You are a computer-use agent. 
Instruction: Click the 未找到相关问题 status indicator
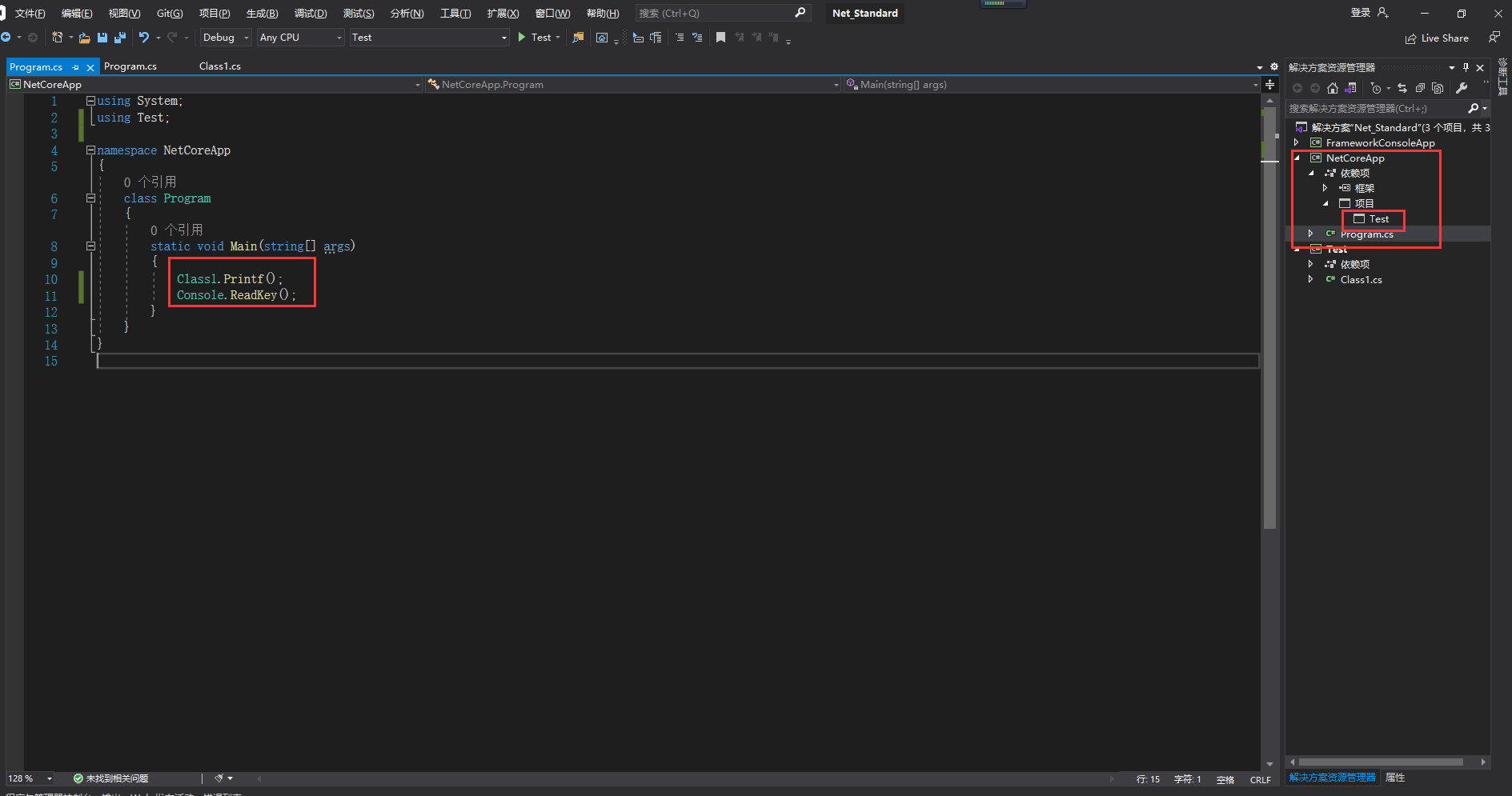click(110, 778)
